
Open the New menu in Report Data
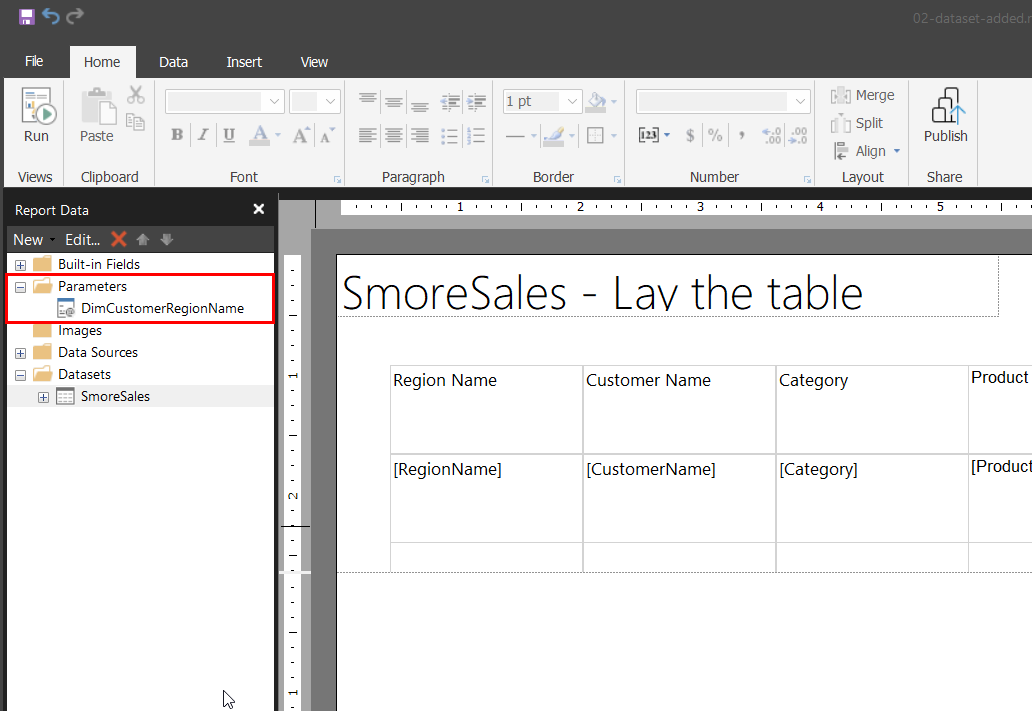coord(34,240)
